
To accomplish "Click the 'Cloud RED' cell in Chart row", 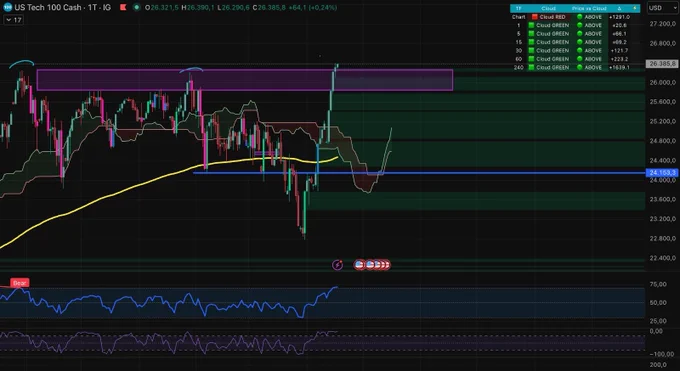I will [x=549, y=17].
